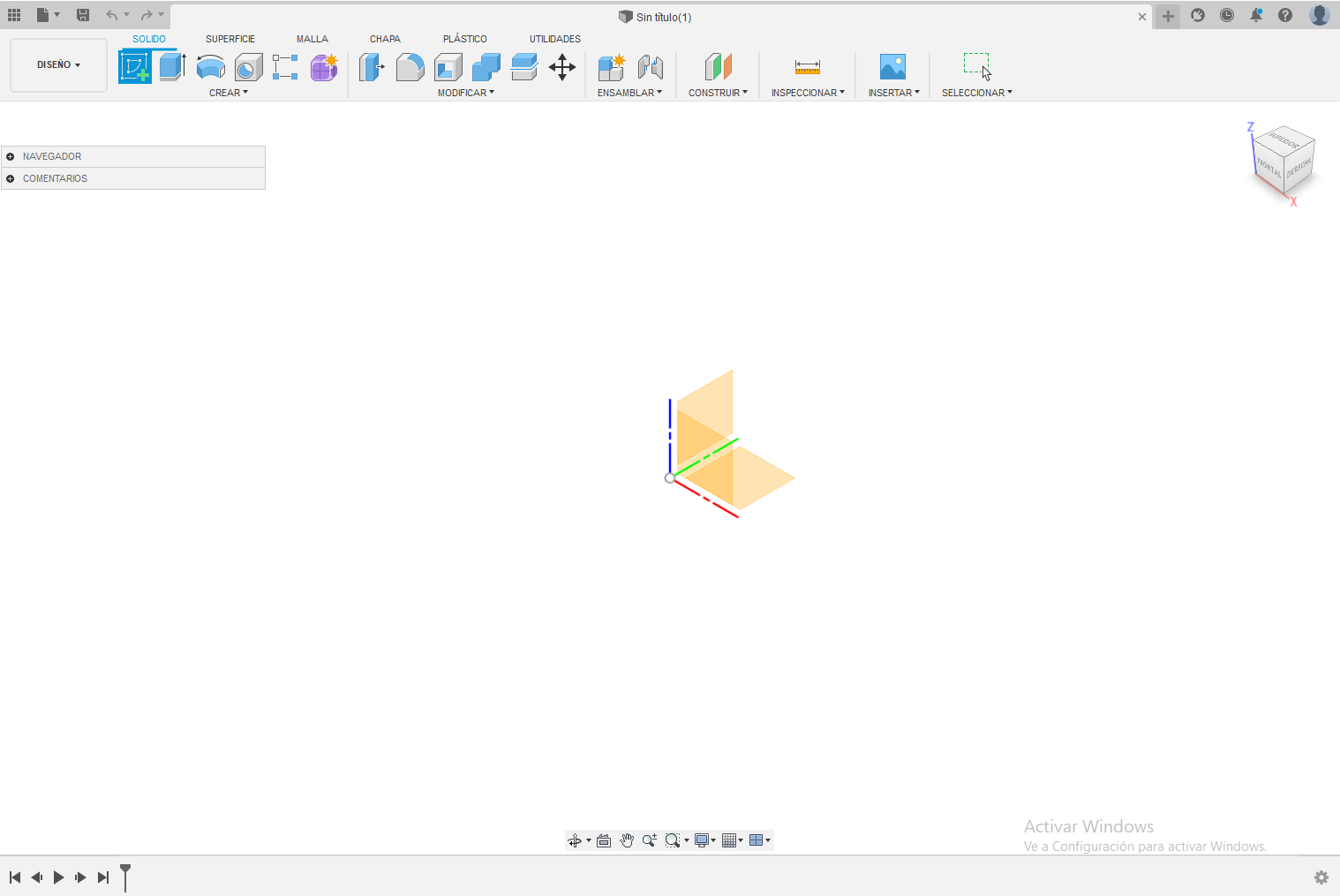Select the Hole tool
Screen dimensions: 1340x896
point(248,67)
